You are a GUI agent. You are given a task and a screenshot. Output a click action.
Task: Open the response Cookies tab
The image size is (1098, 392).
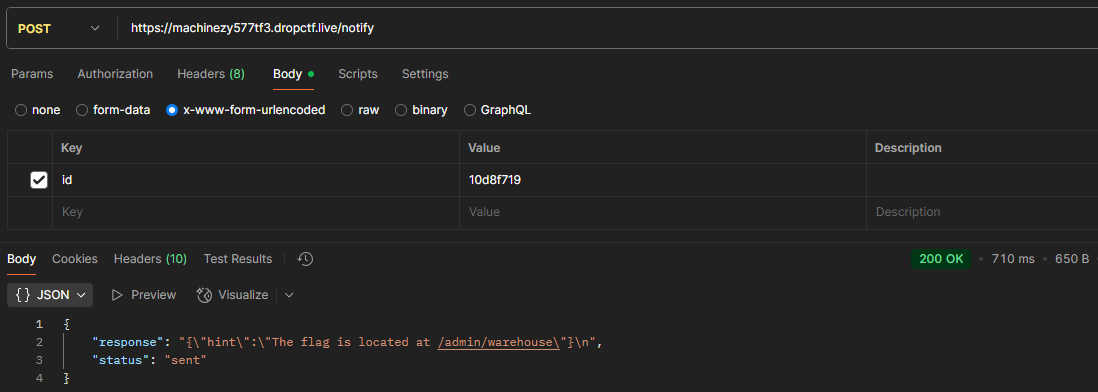(x=75, y=259)
